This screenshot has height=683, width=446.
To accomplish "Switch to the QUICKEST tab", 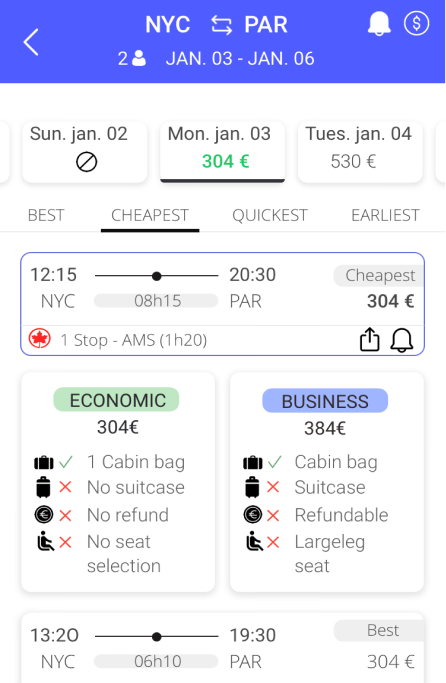I will pyautogui.click(x=270, y=215).
